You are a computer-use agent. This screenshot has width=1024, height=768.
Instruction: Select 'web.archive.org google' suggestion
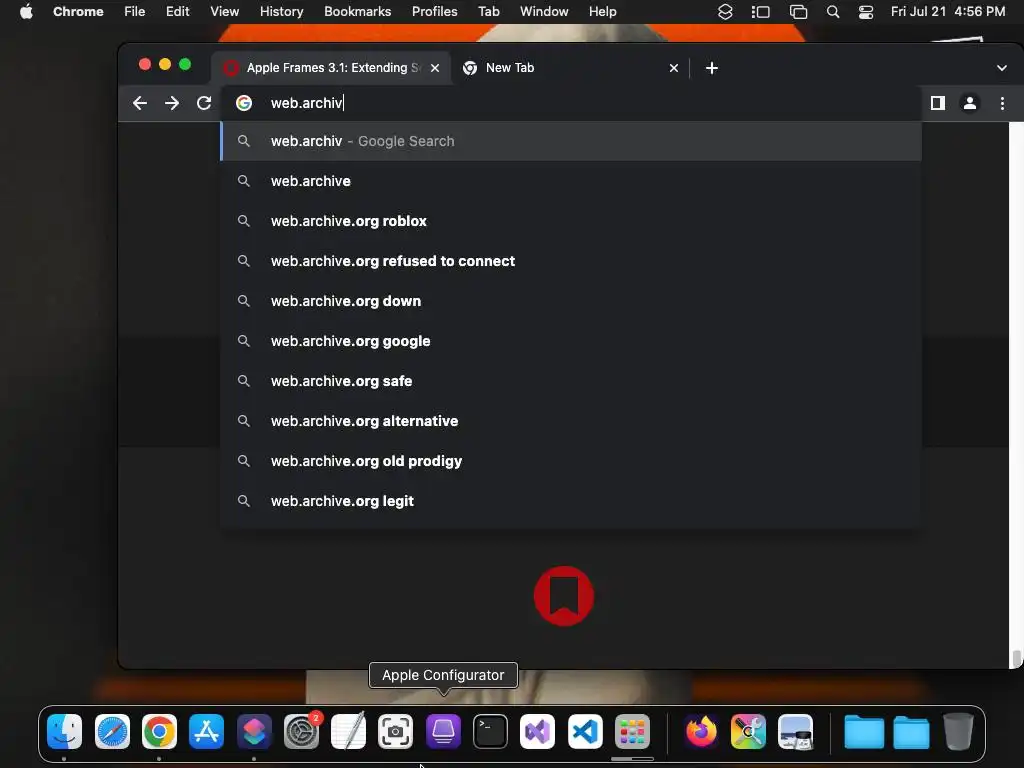pos(571,341)
